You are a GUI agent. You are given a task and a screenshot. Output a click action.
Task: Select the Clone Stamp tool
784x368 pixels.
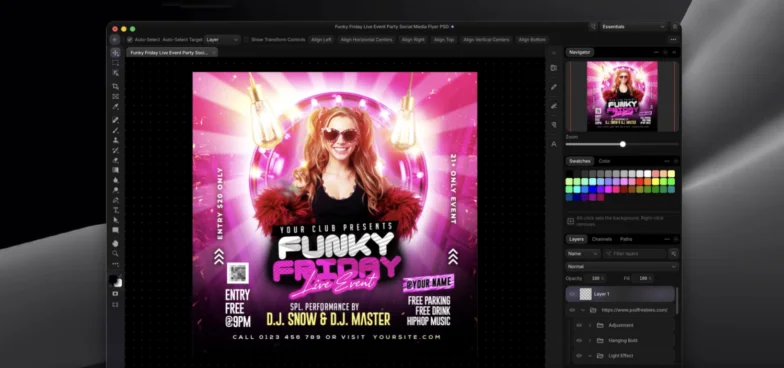point(116,140)
